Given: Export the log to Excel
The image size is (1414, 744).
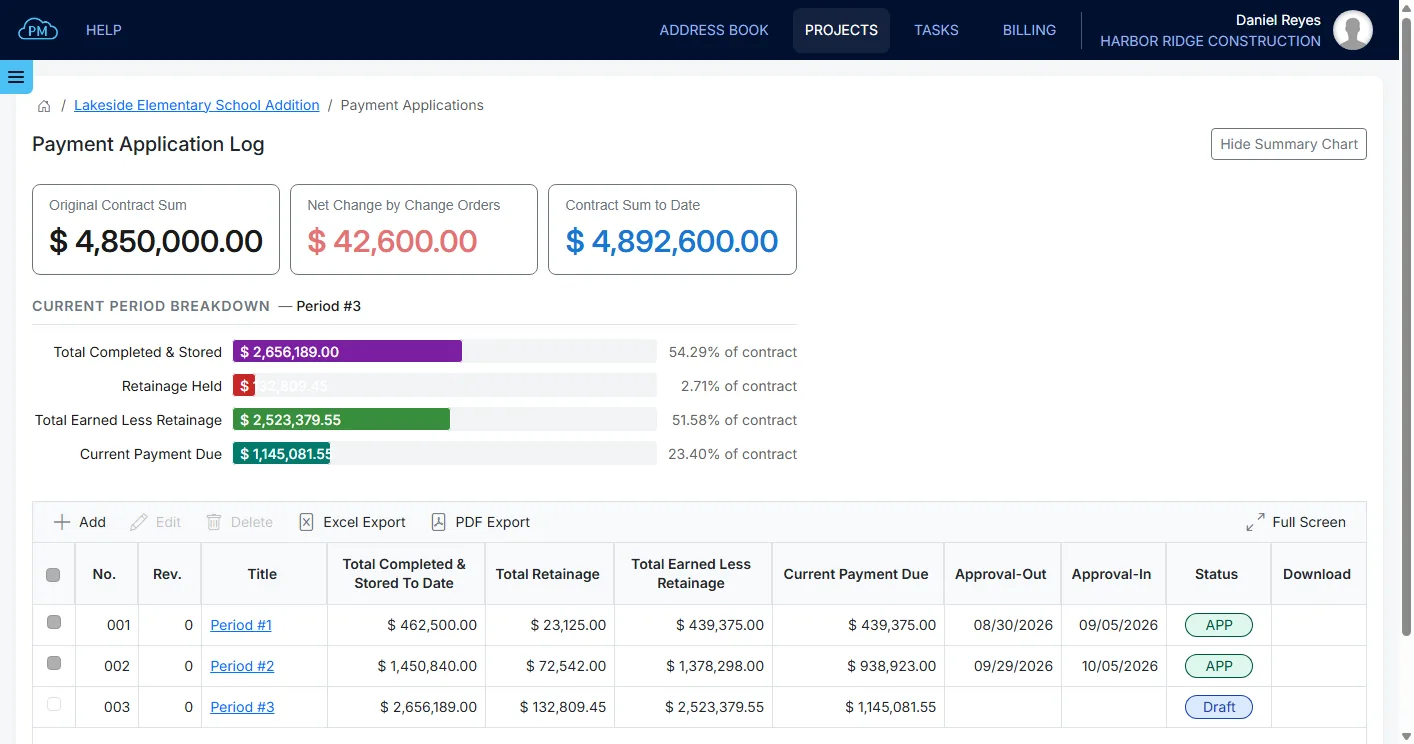Looking at the screenshot, I should pyautogui.click(x=353, y=522).
